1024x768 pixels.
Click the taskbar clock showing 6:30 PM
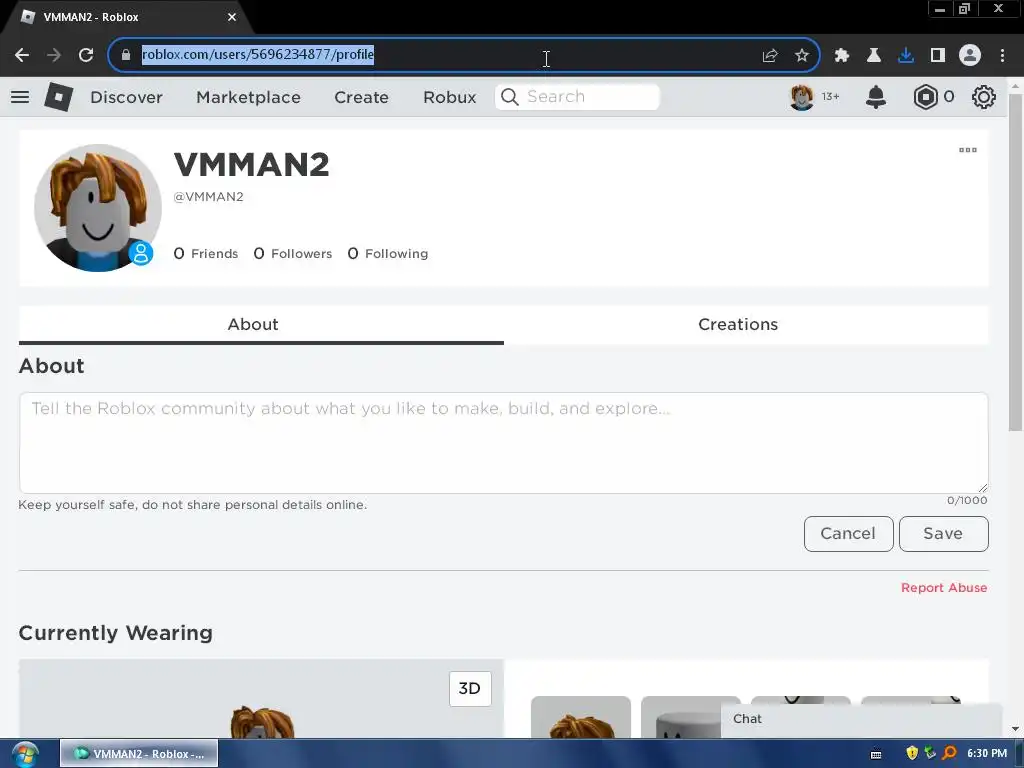[x=987, y=753]
